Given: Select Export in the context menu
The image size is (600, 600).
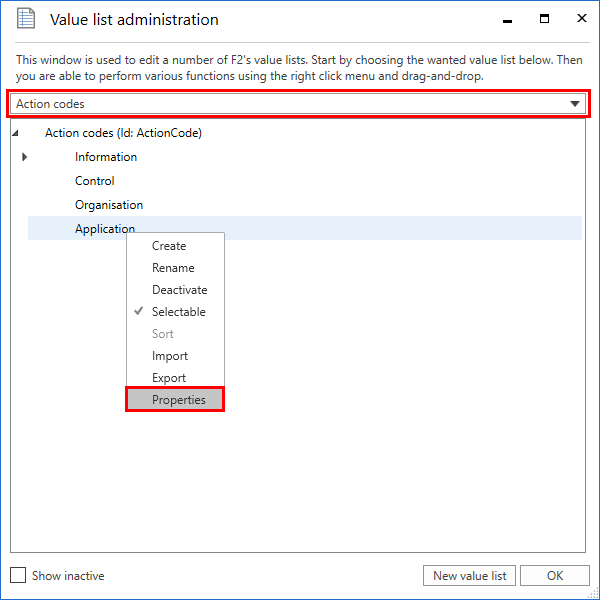Looking at the screenshot, I should pyautogui.click(x=169, y=378).
